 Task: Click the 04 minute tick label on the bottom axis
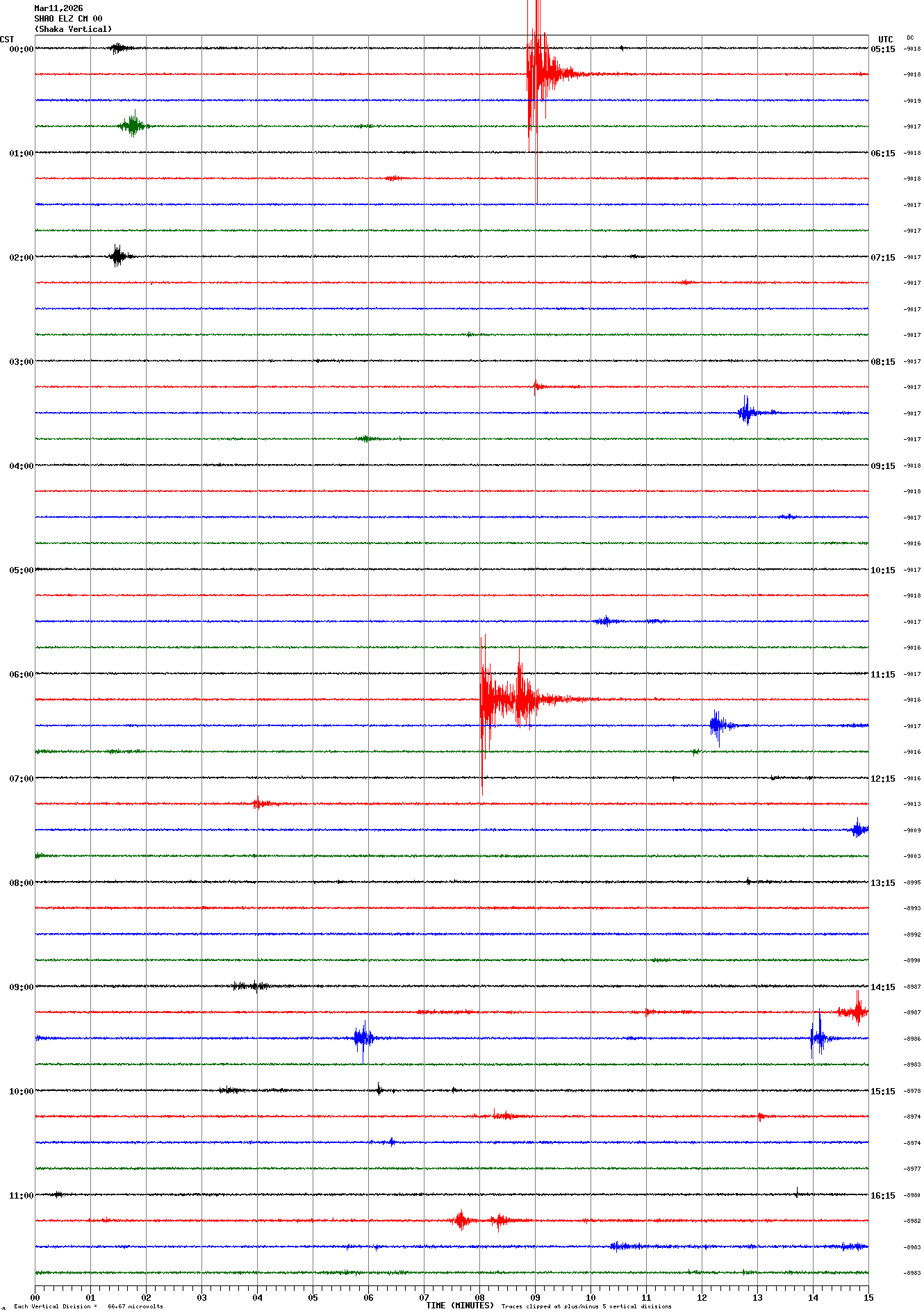[257, 1297]
